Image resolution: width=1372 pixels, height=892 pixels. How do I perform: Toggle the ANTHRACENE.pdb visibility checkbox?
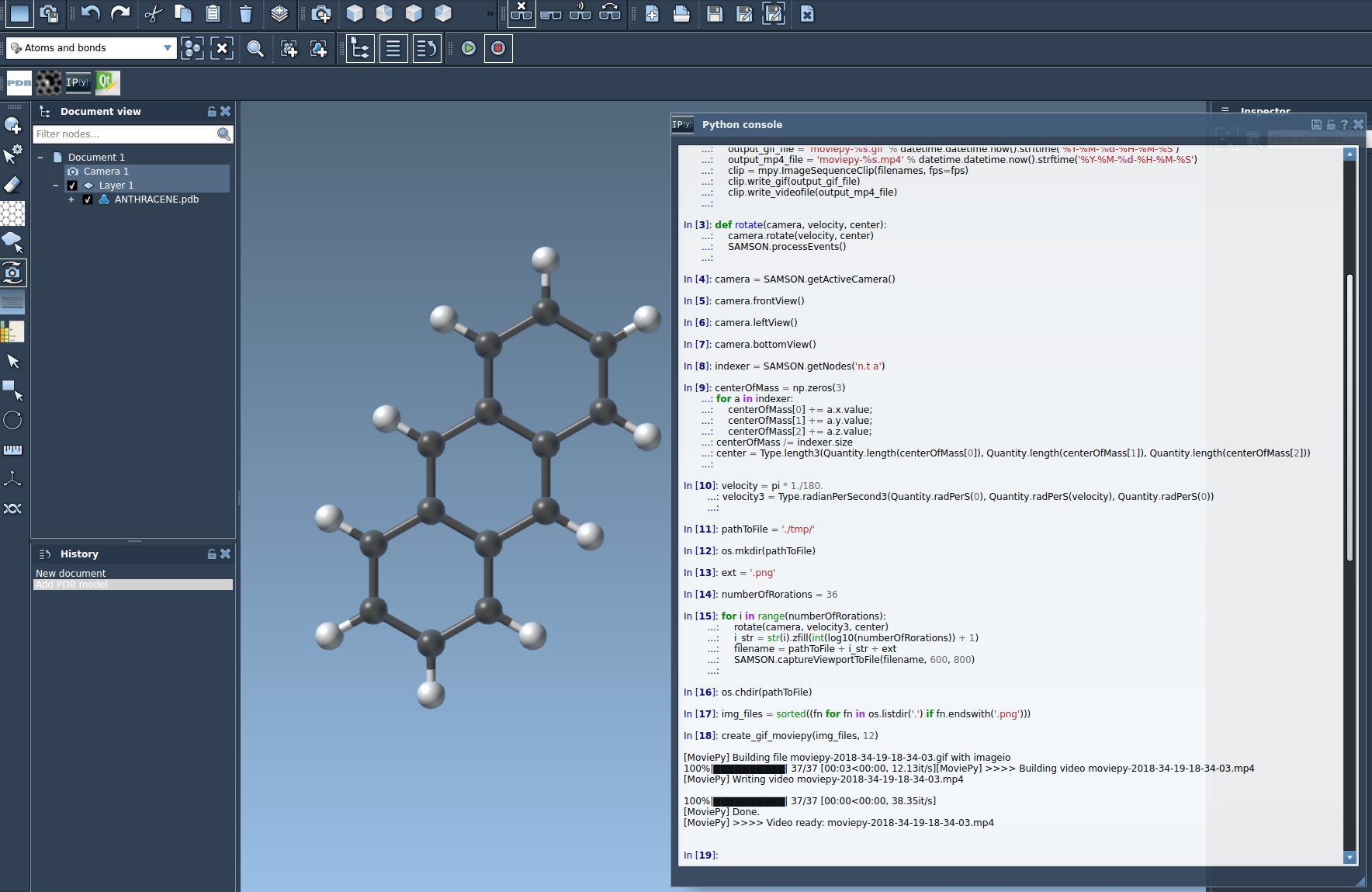pos(88,200)
